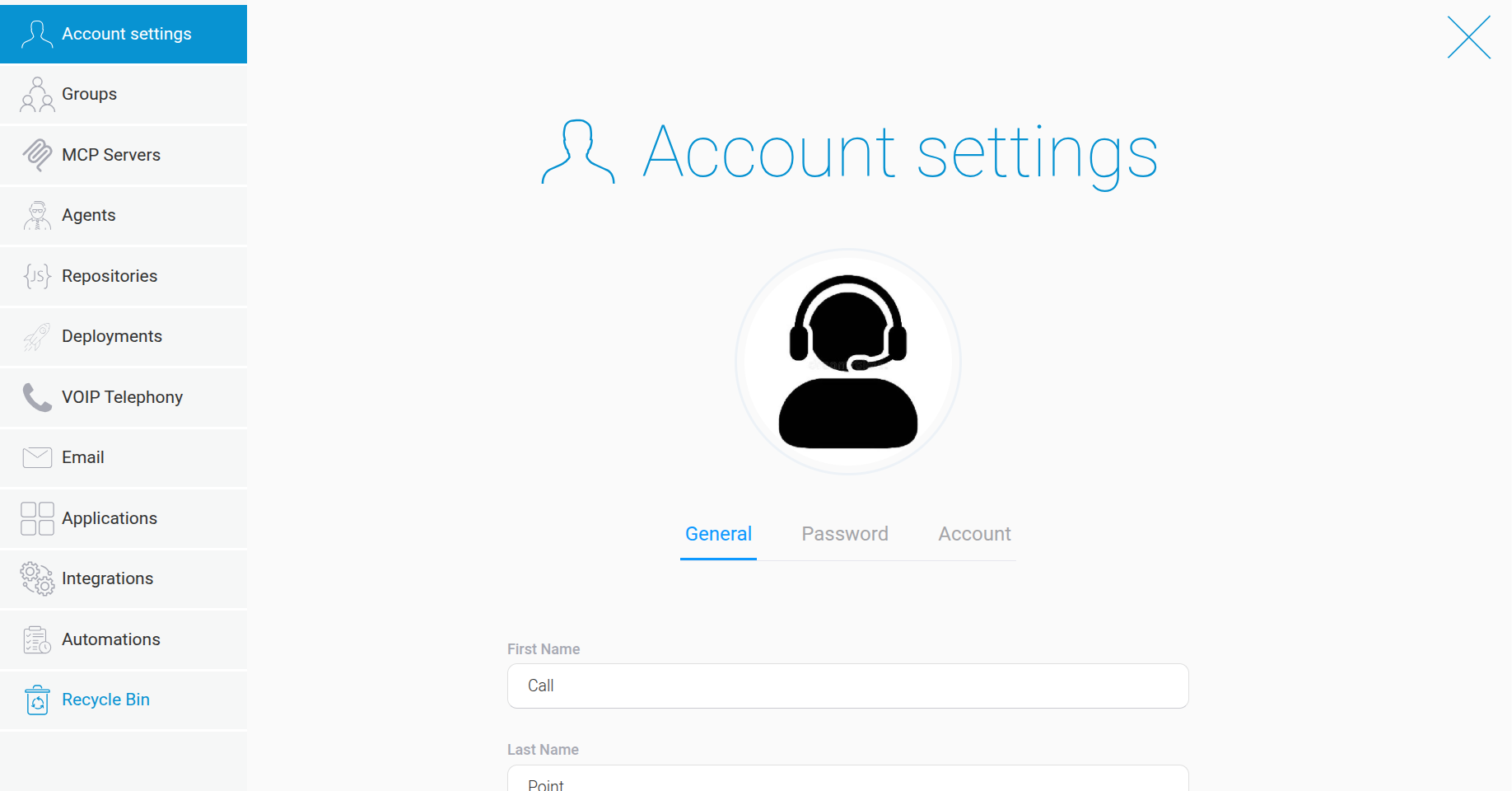Click the MCP Servers paperclip icon

(x=37, y=155)
